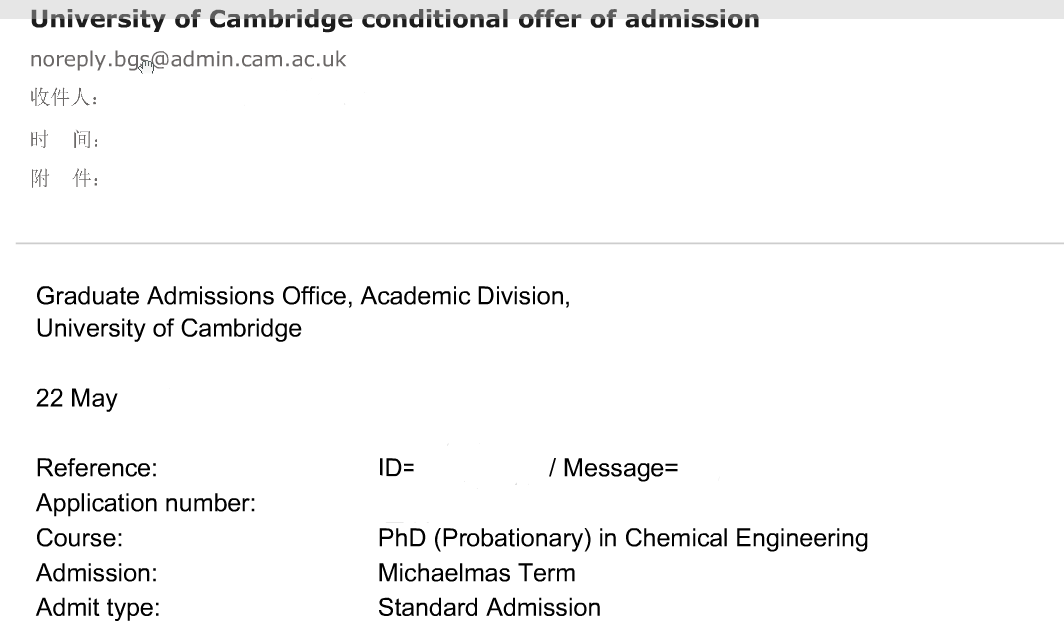Click the 附件 attachment label

[64, 179]
